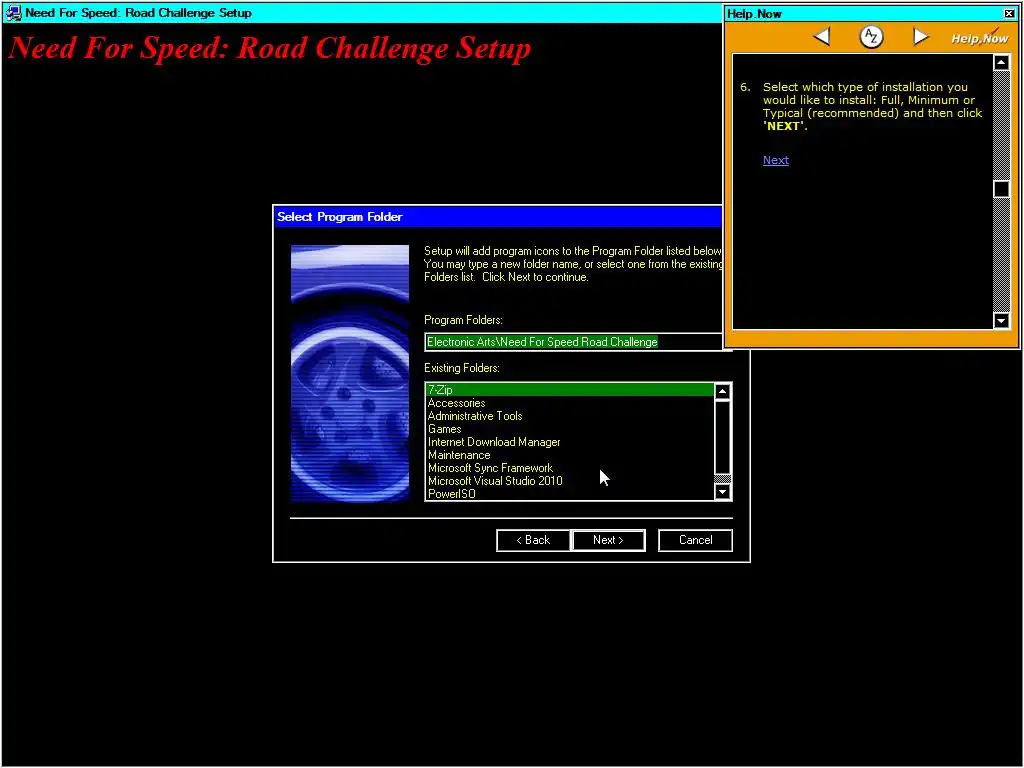1024x768 pixels.
Task: Click the Existing Folders scrollbar thumb
Action: [x=722, y=436]
